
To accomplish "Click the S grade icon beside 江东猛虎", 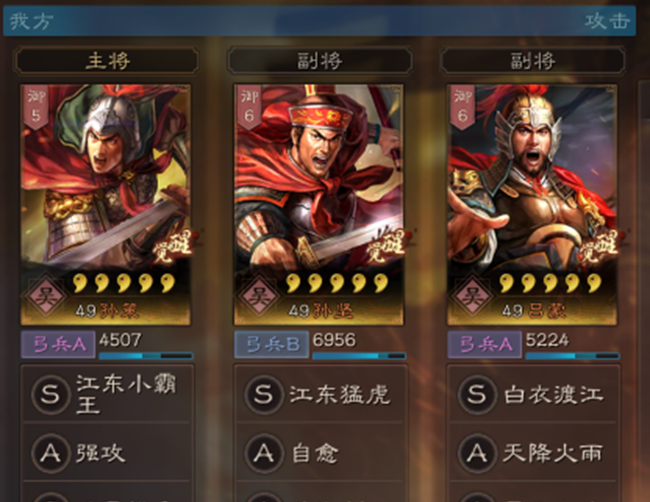I will click(264, 394).
